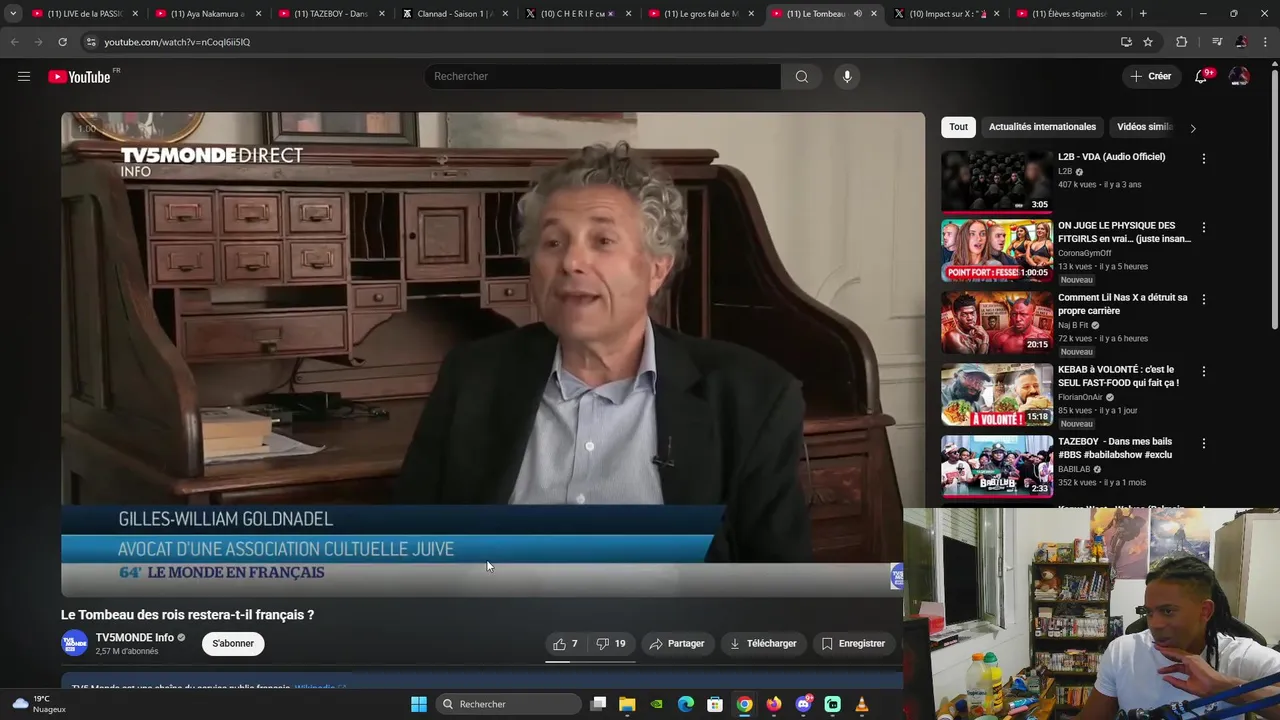The width and height of the screenshot is (1280, 720).
Task: Open options for the FITGIRLS video
Action: 1203,228
